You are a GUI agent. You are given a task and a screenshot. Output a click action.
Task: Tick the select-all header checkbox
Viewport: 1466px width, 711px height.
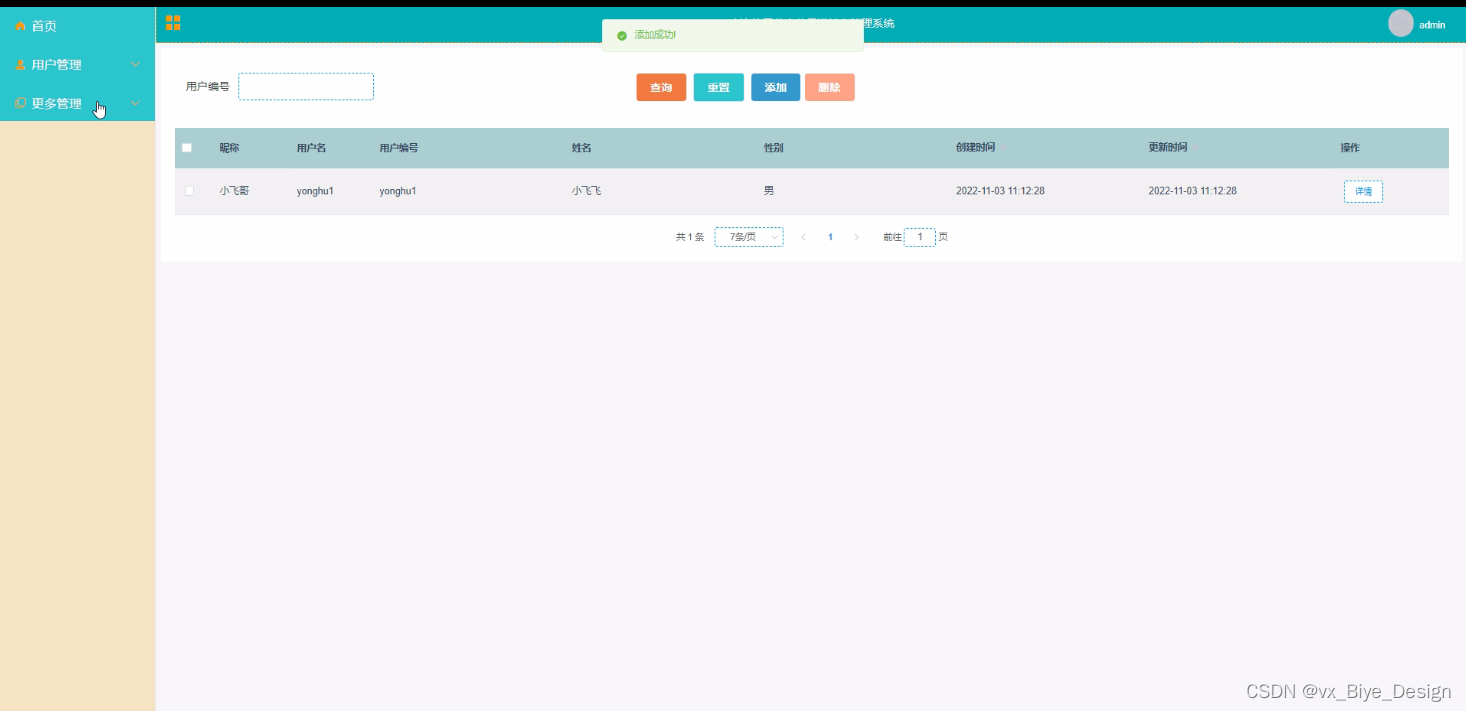click(186, 148)
